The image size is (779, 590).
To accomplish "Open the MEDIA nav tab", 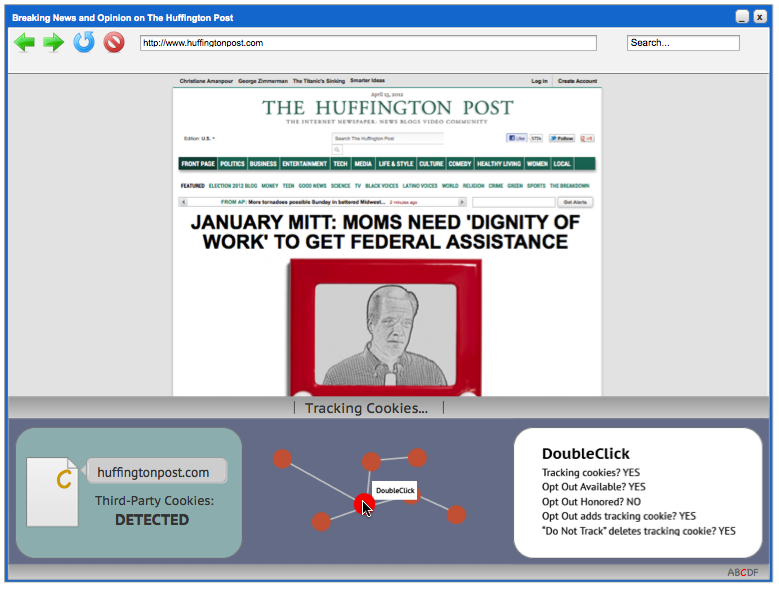I will coord(363,164).
